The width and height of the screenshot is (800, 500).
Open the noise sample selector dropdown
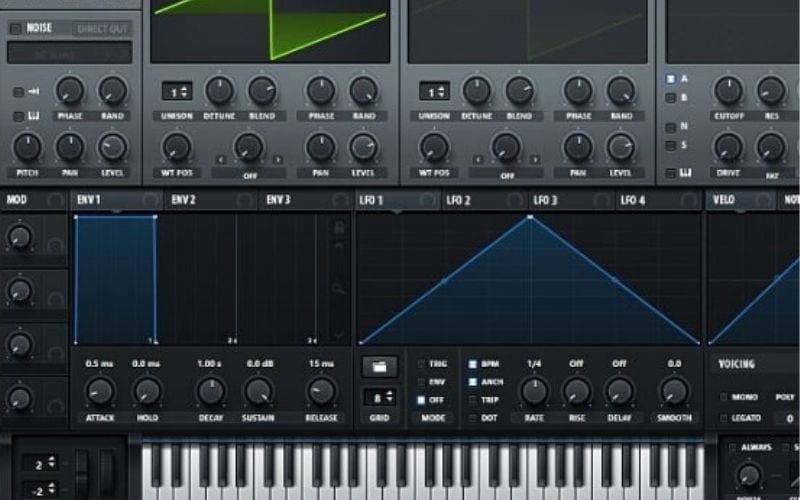coord(69,52)
